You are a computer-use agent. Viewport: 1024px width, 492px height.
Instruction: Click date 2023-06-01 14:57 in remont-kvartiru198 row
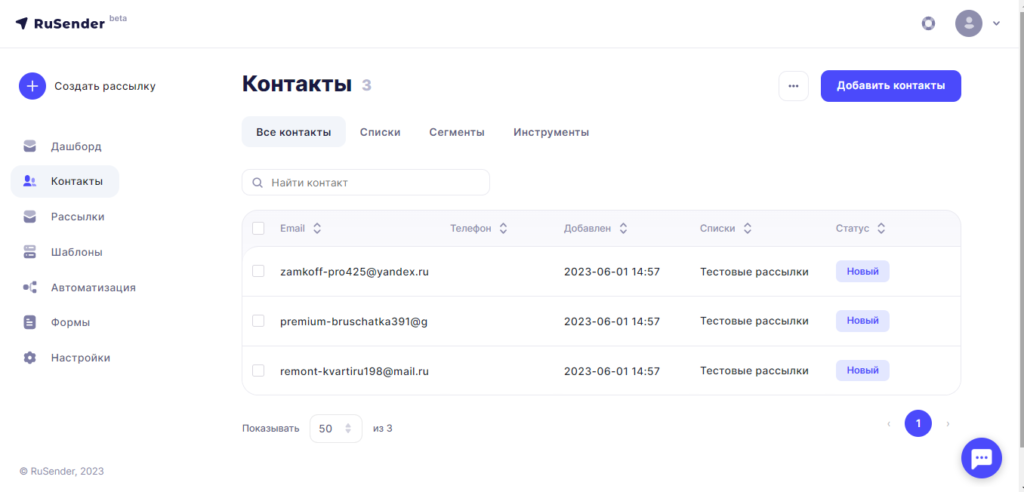point(612,370)
